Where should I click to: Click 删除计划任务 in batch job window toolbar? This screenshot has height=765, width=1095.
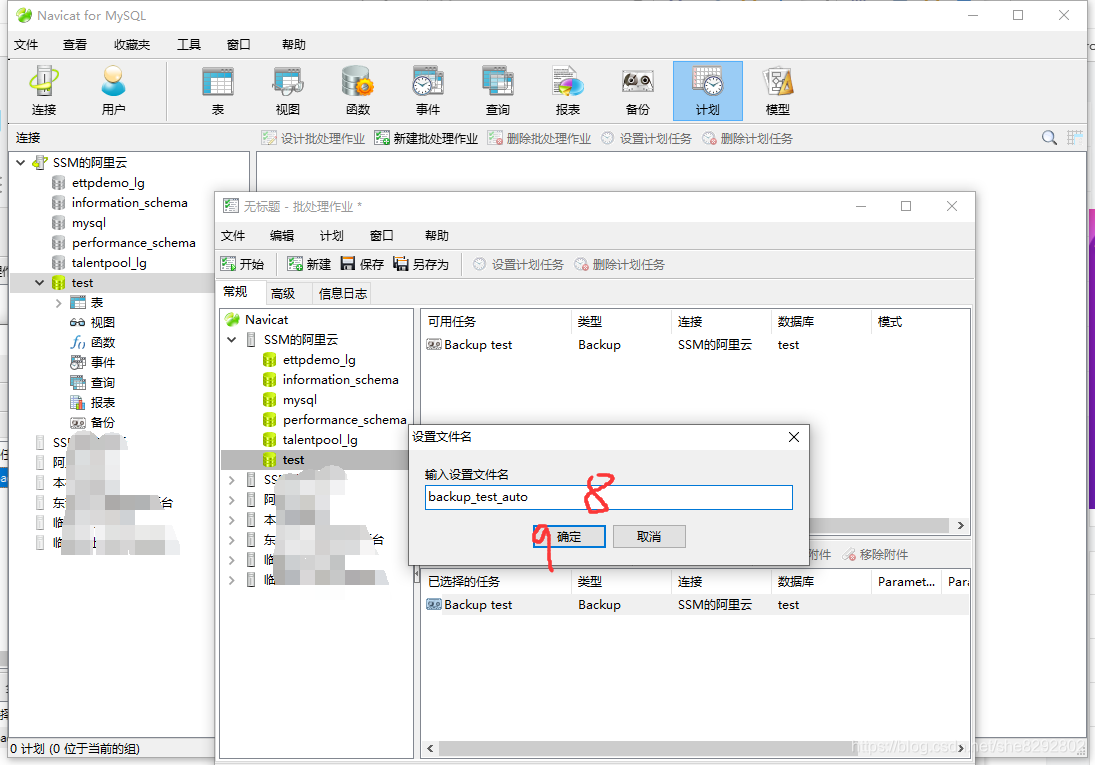coord(619,264)
